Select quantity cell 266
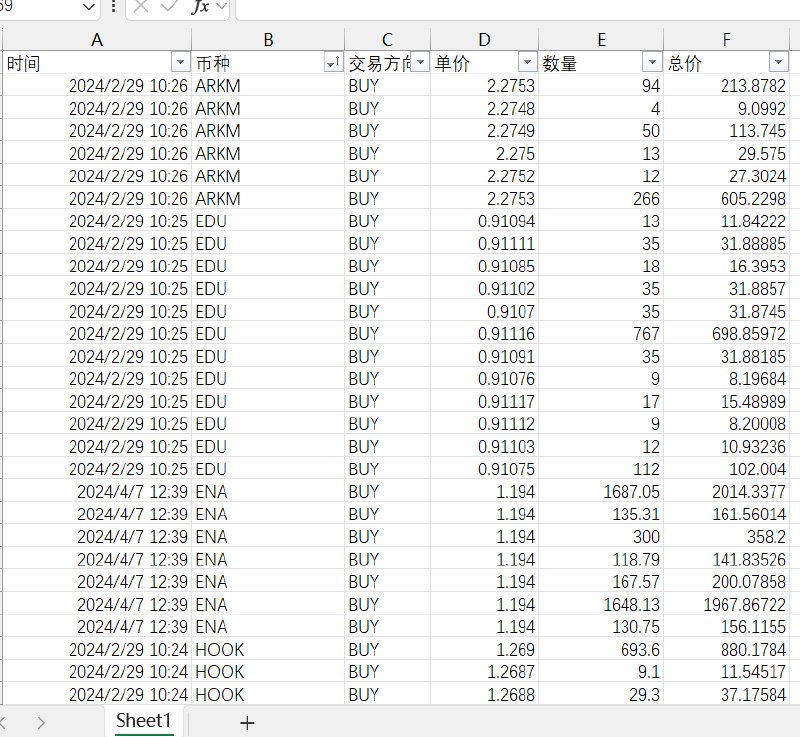800x737 pixels. pos(601,198)
